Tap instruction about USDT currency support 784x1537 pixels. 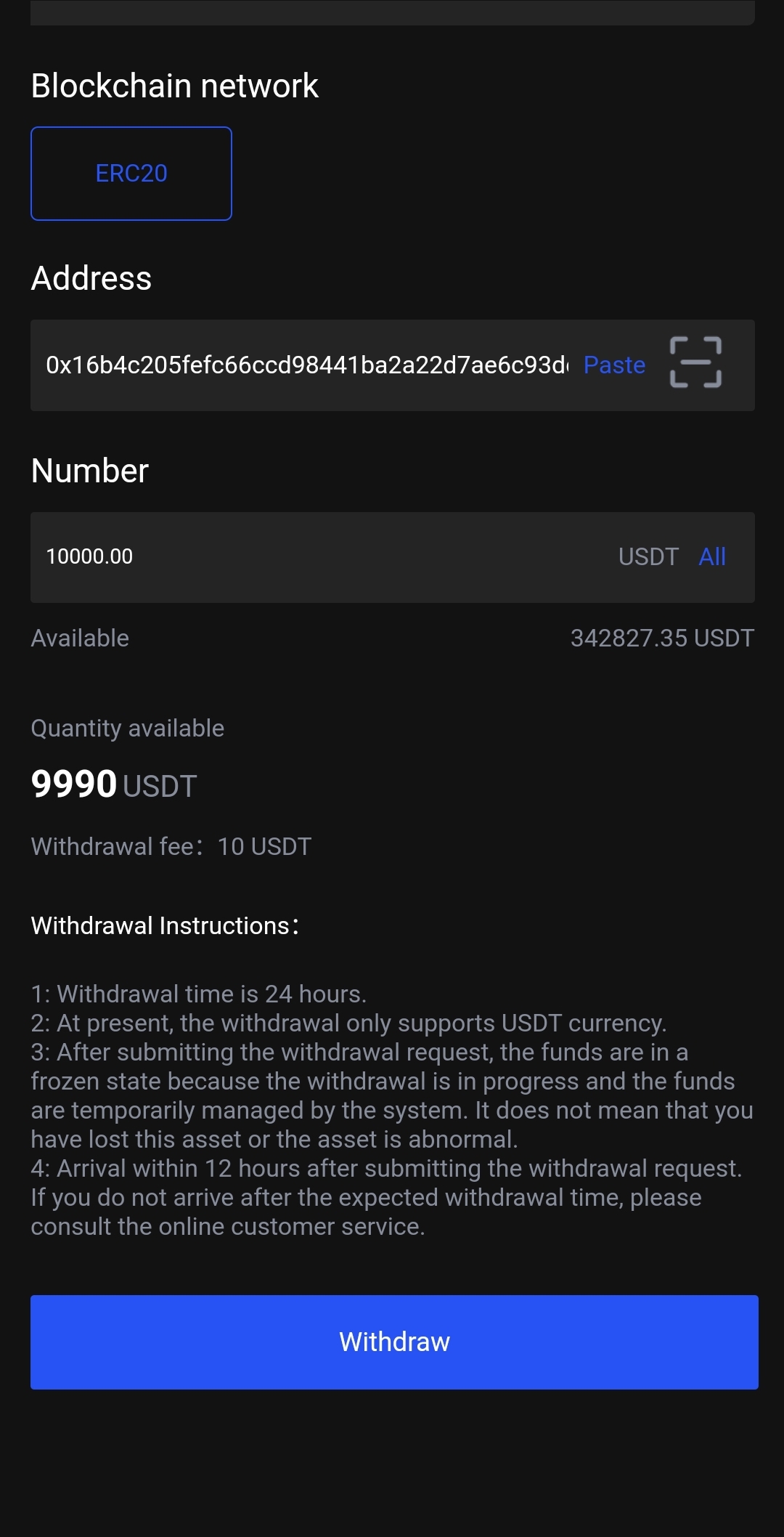click(348, 1023)
